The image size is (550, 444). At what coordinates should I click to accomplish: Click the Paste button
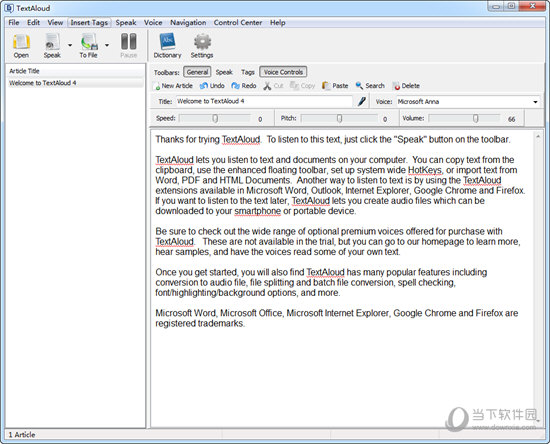pos(335,86)
